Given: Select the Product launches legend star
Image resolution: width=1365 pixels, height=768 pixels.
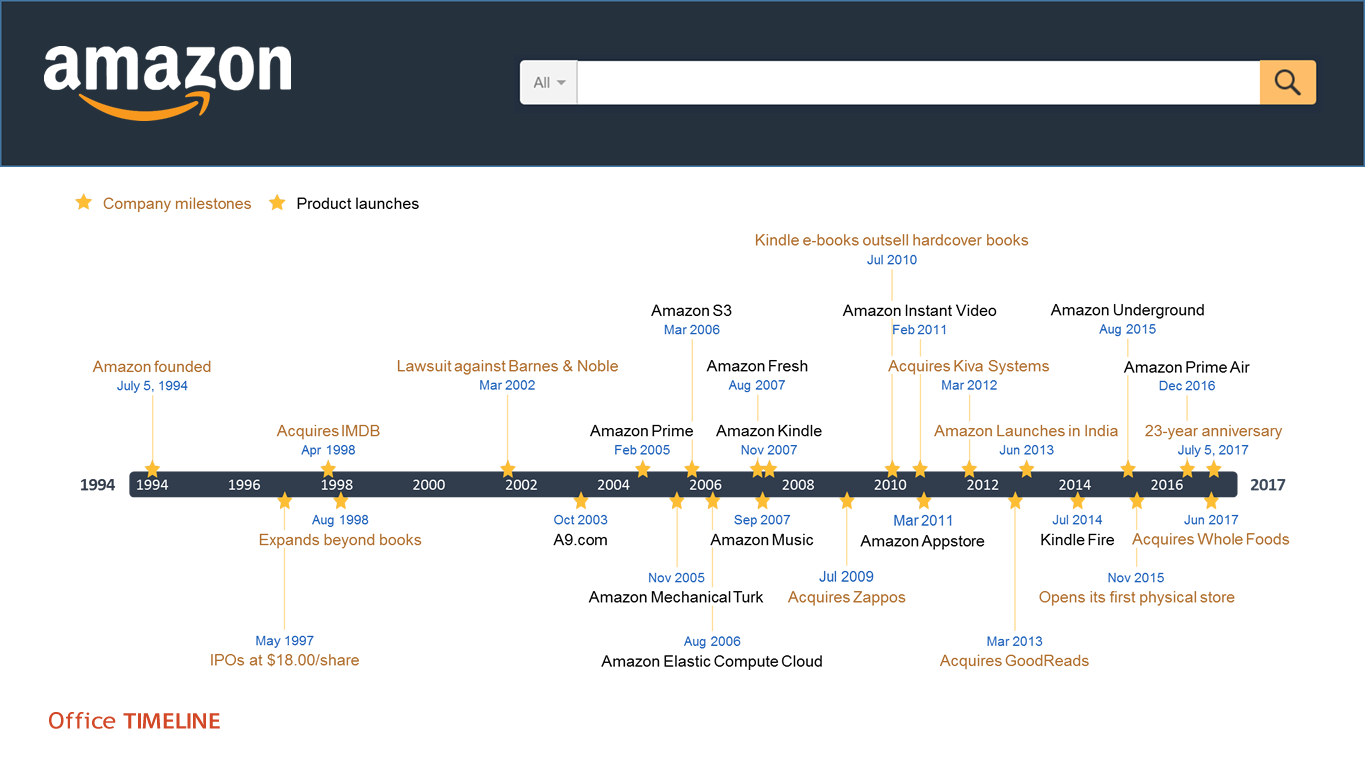Looking at the screenshot, I should (x=277, y=203).
